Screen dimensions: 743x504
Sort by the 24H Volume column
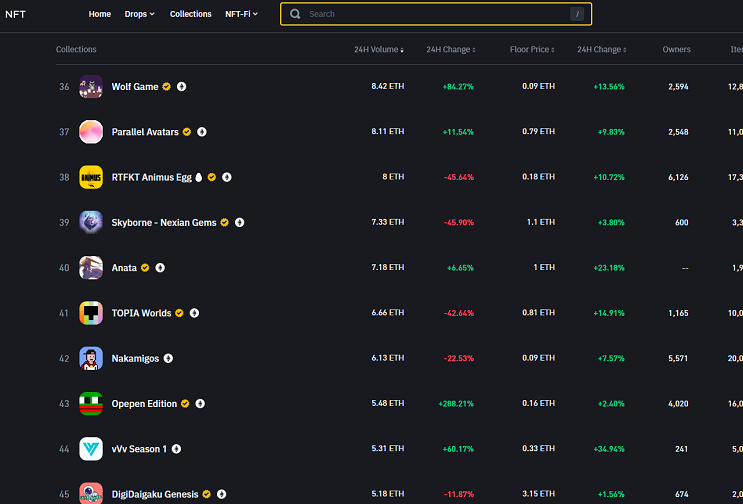click(379, 49)
